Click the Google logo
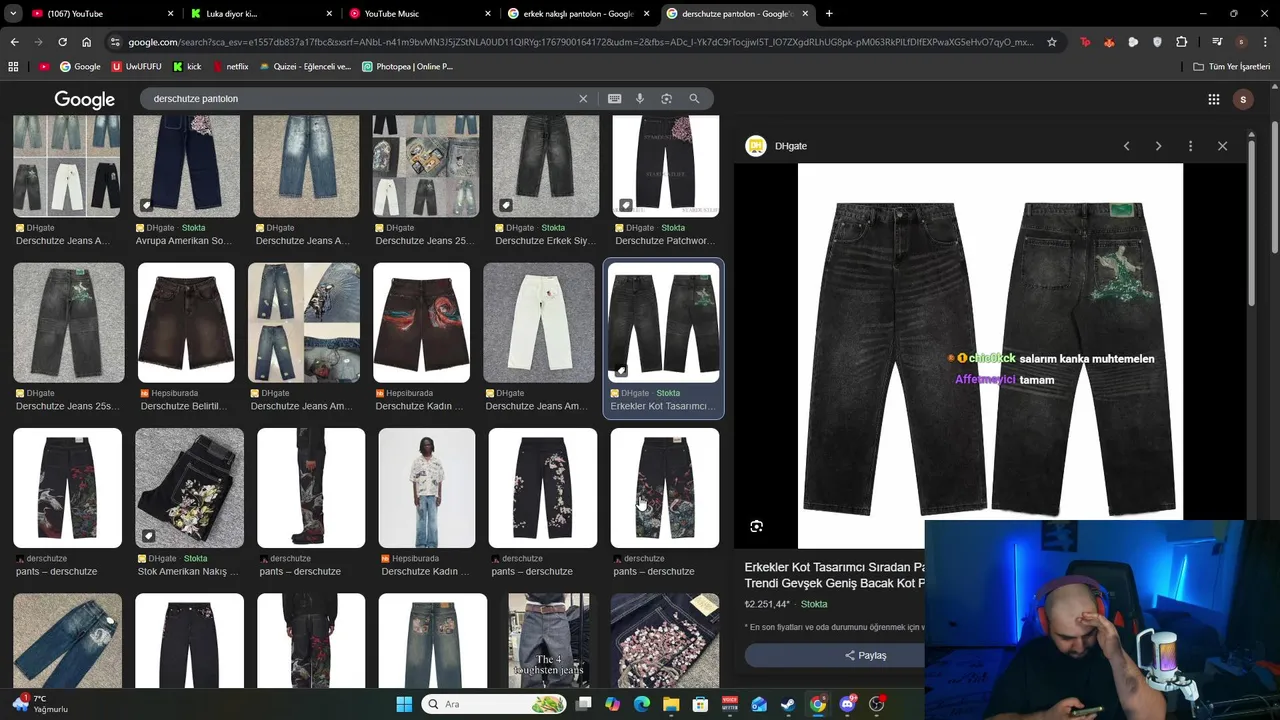The width and height of the screenshot is (1280, 720). click(x=84, y=99)
